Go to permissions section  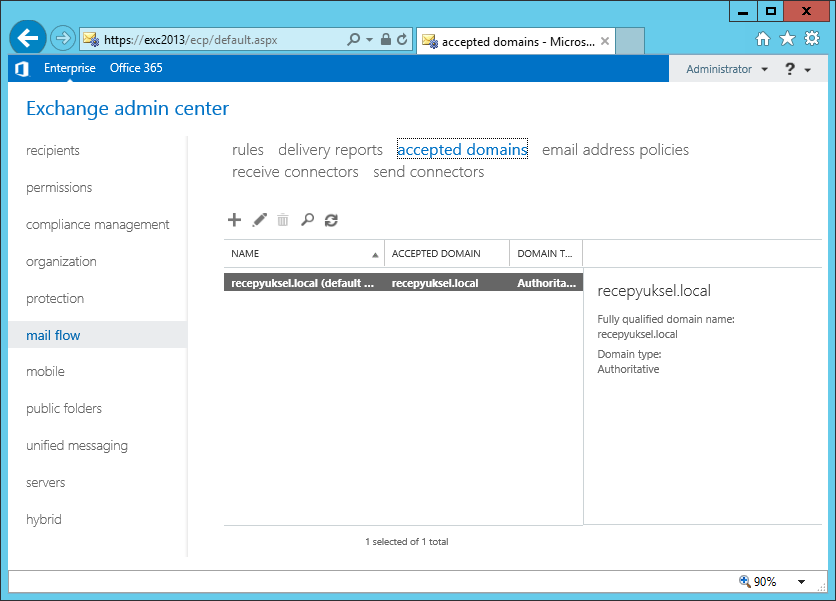[59, 188]
